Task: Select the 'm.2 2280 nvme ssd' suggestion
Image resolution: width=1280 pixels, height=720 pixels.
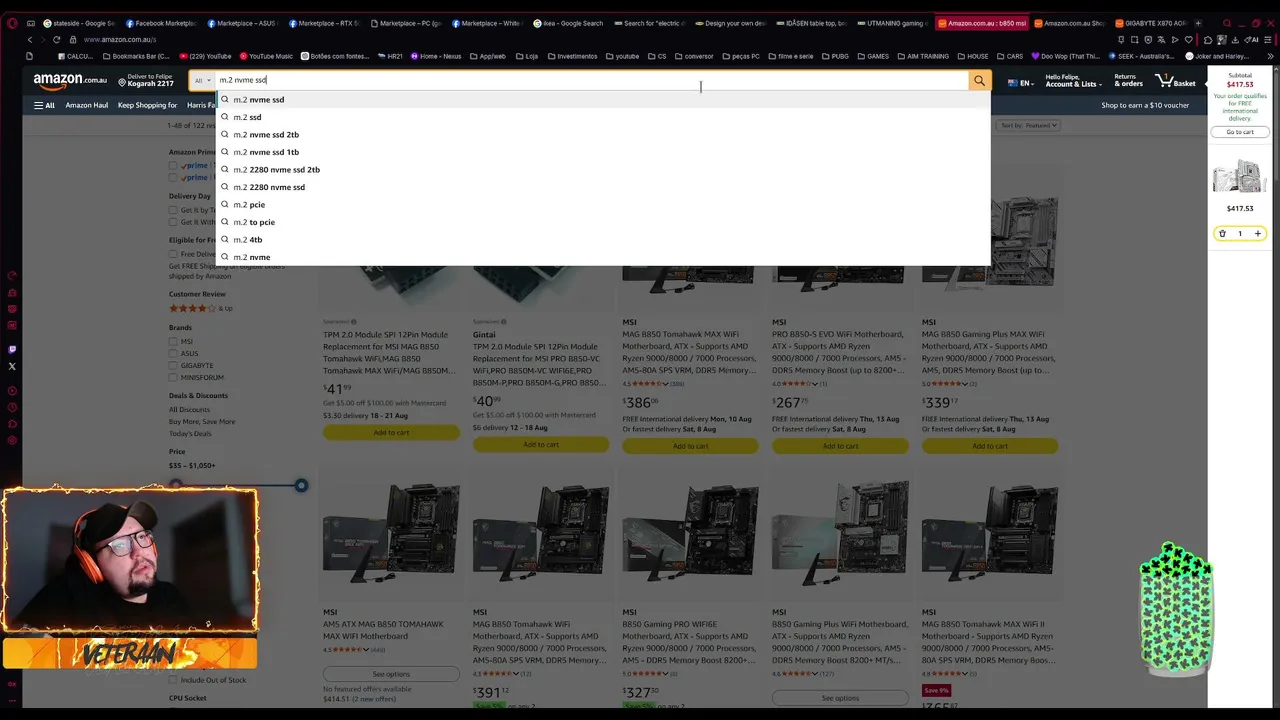Action: pyautogui.click(x=603, y=187)
